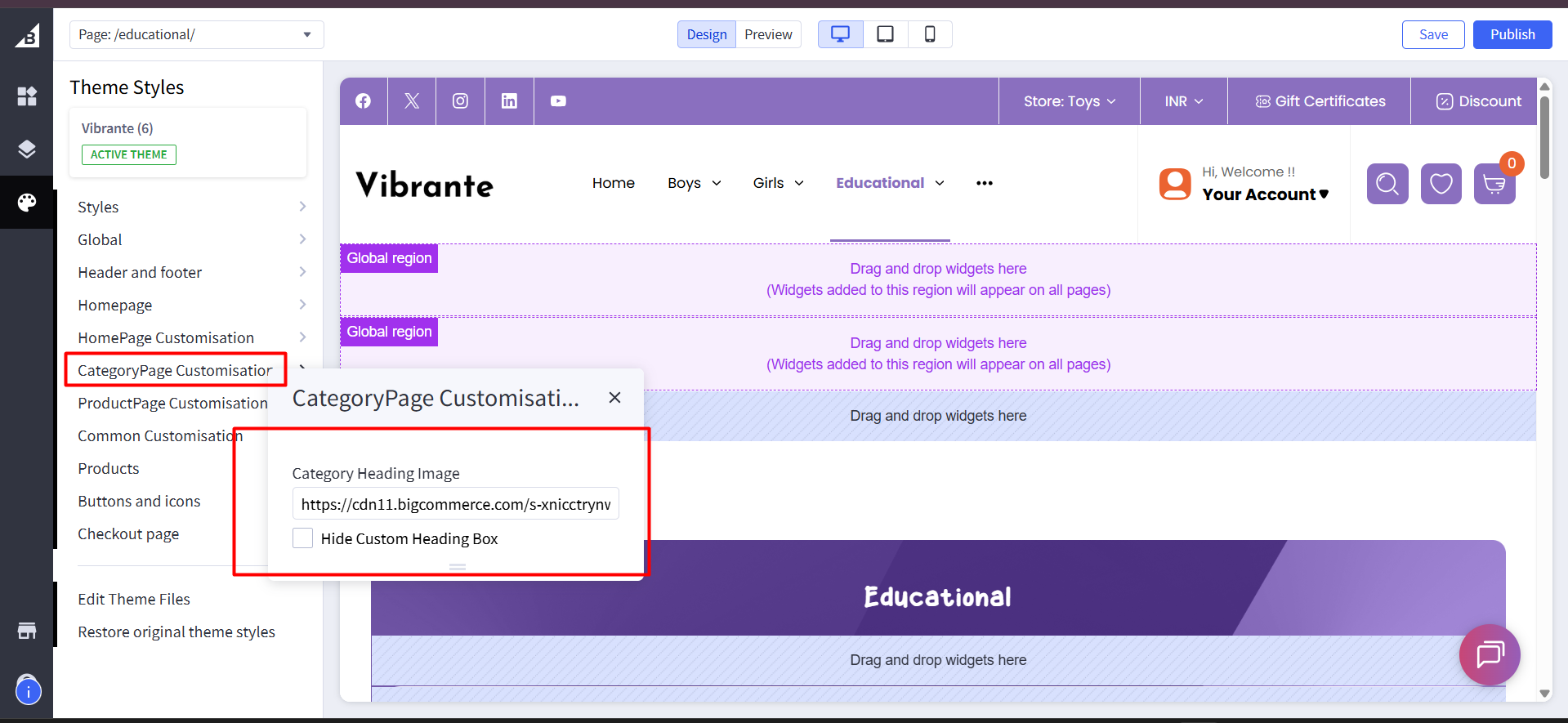Switch to Preview mode
Image resolution: width=1568 pixels, height=723 pixels.
pos(768,34)
